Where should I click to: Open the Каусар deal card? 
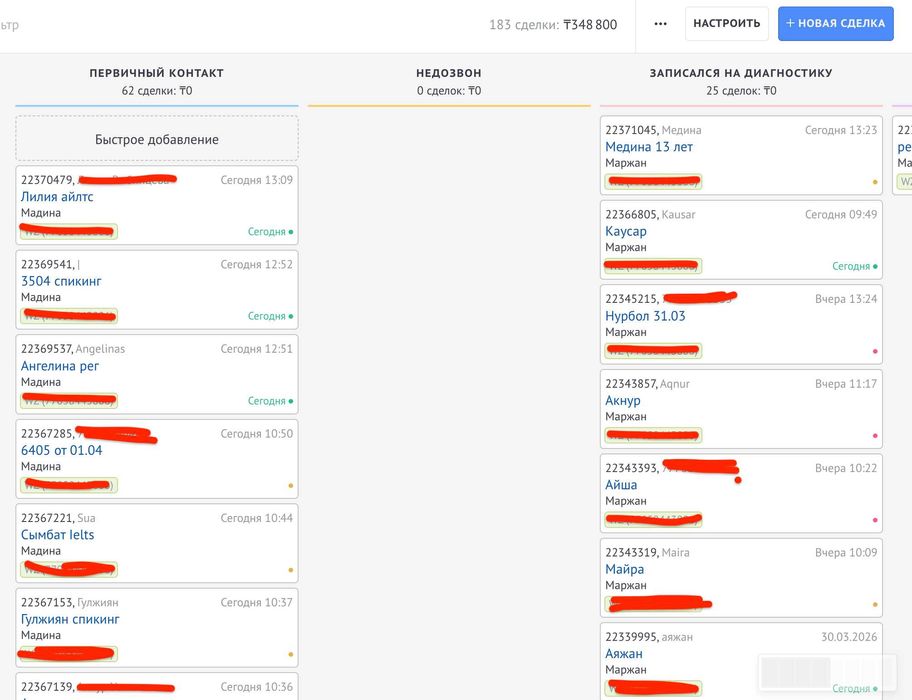[626, 231]
